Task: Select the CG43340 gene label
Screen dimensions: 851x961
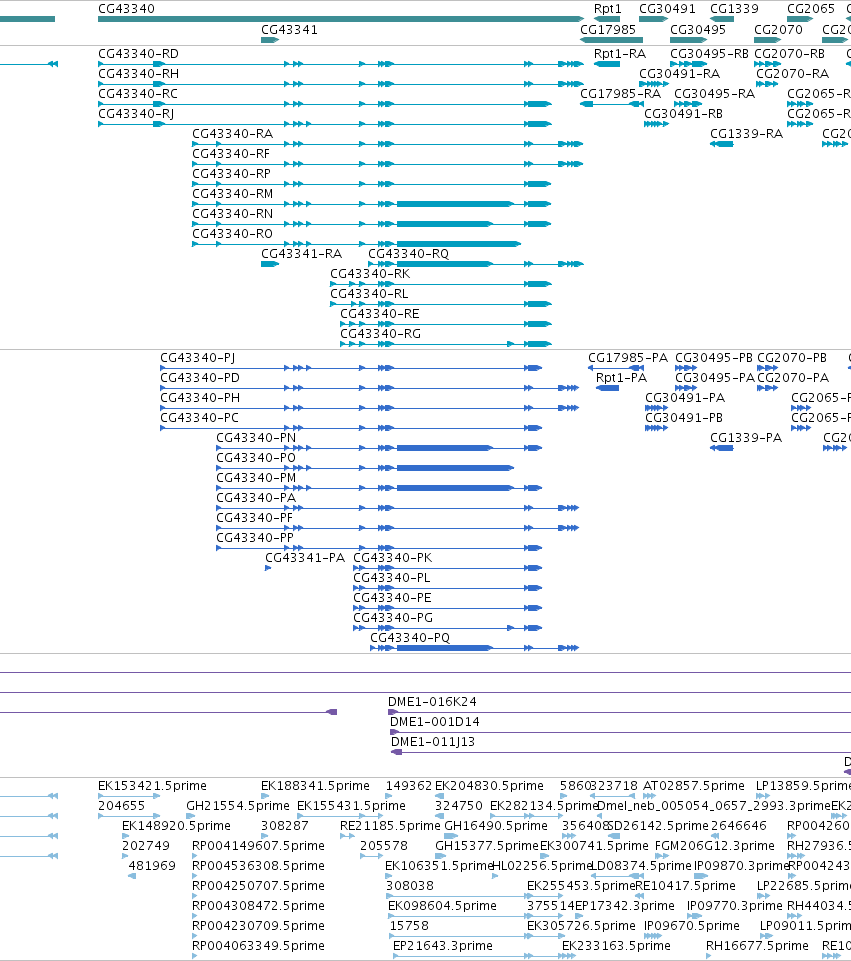Action: [126, 9]
